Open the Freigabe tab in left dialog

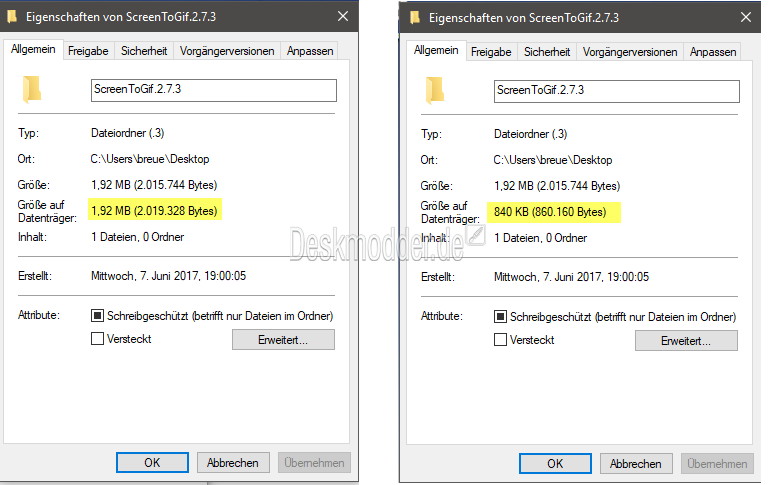pyautogui.click(x=88, y=51)
